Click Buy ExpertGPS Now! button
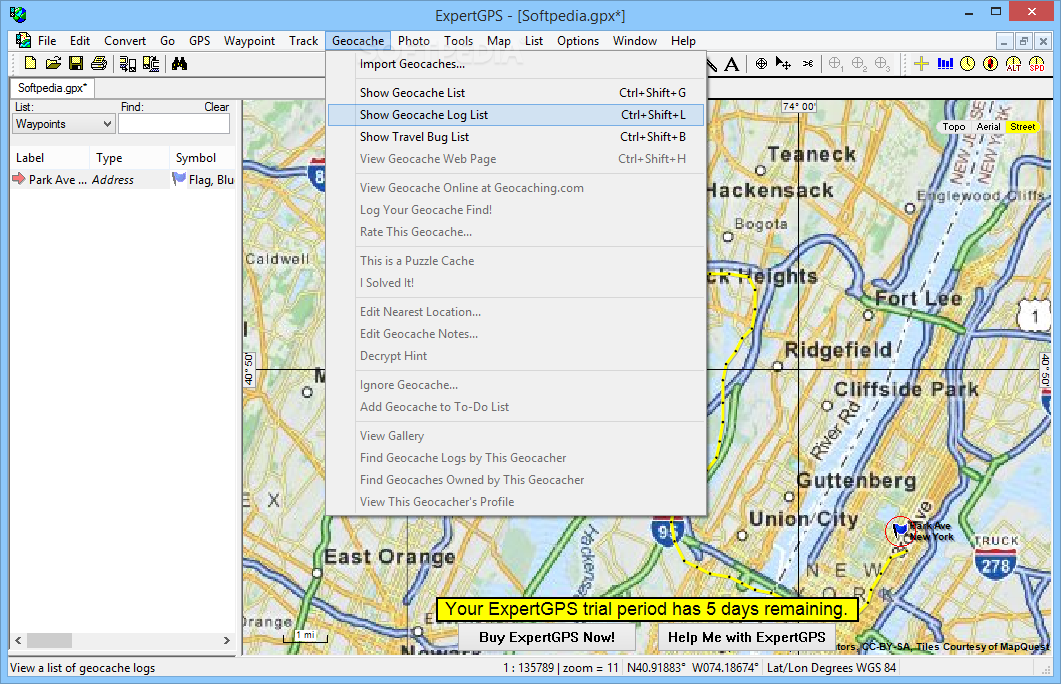 [x=547, y=637]
